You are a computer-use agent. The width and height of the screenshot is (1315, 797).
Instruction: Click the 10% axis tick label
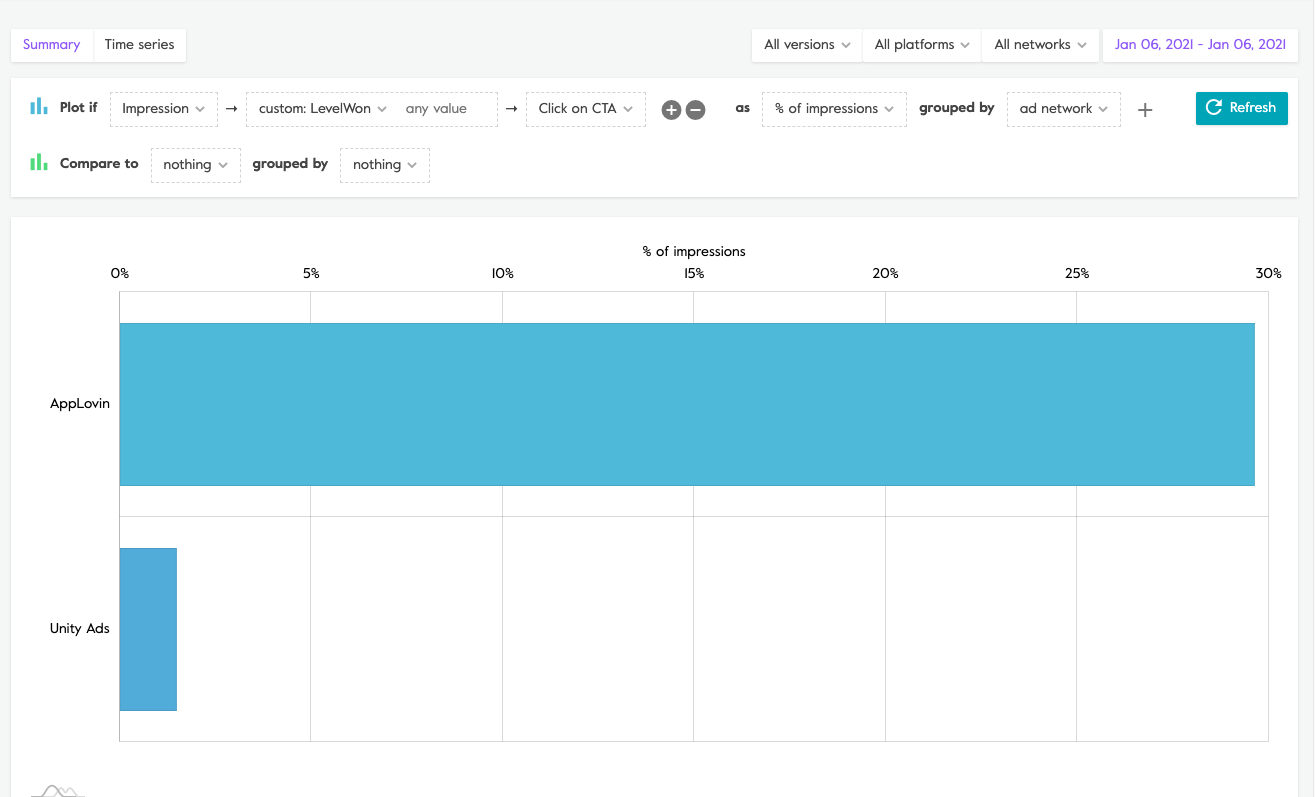[x=502, y=274]
